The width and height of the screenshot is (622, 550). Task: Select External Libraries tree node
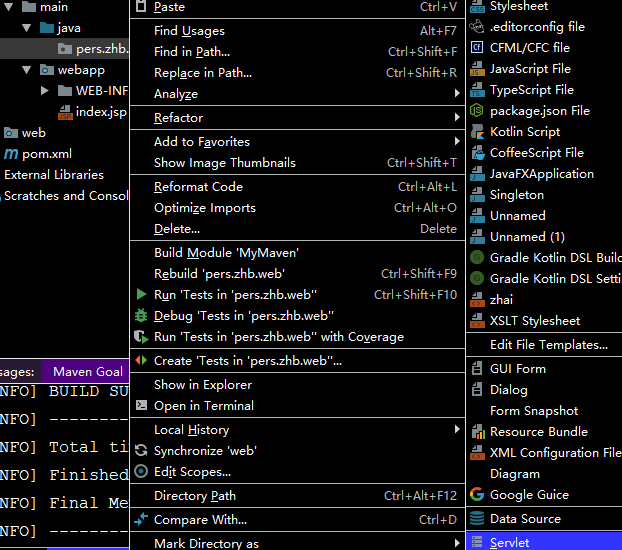[54, 175]
